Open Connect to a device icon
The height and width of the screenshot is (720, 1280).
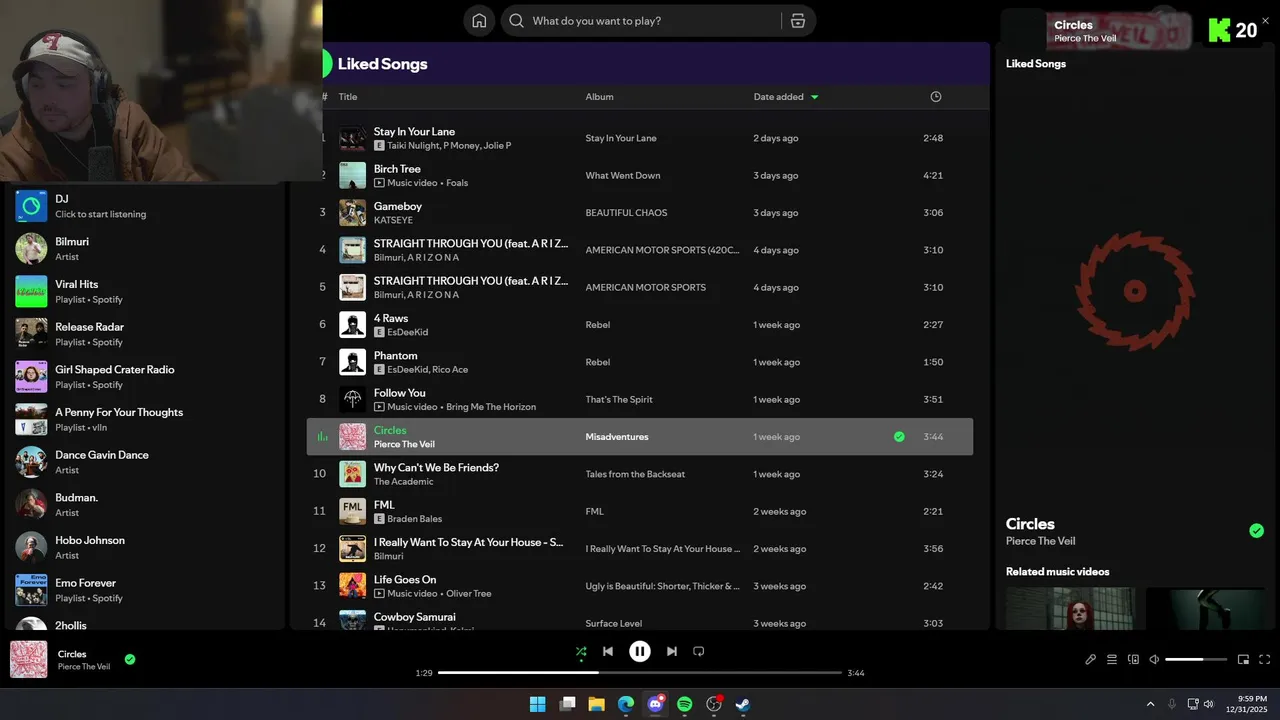tap(1133, 659)
